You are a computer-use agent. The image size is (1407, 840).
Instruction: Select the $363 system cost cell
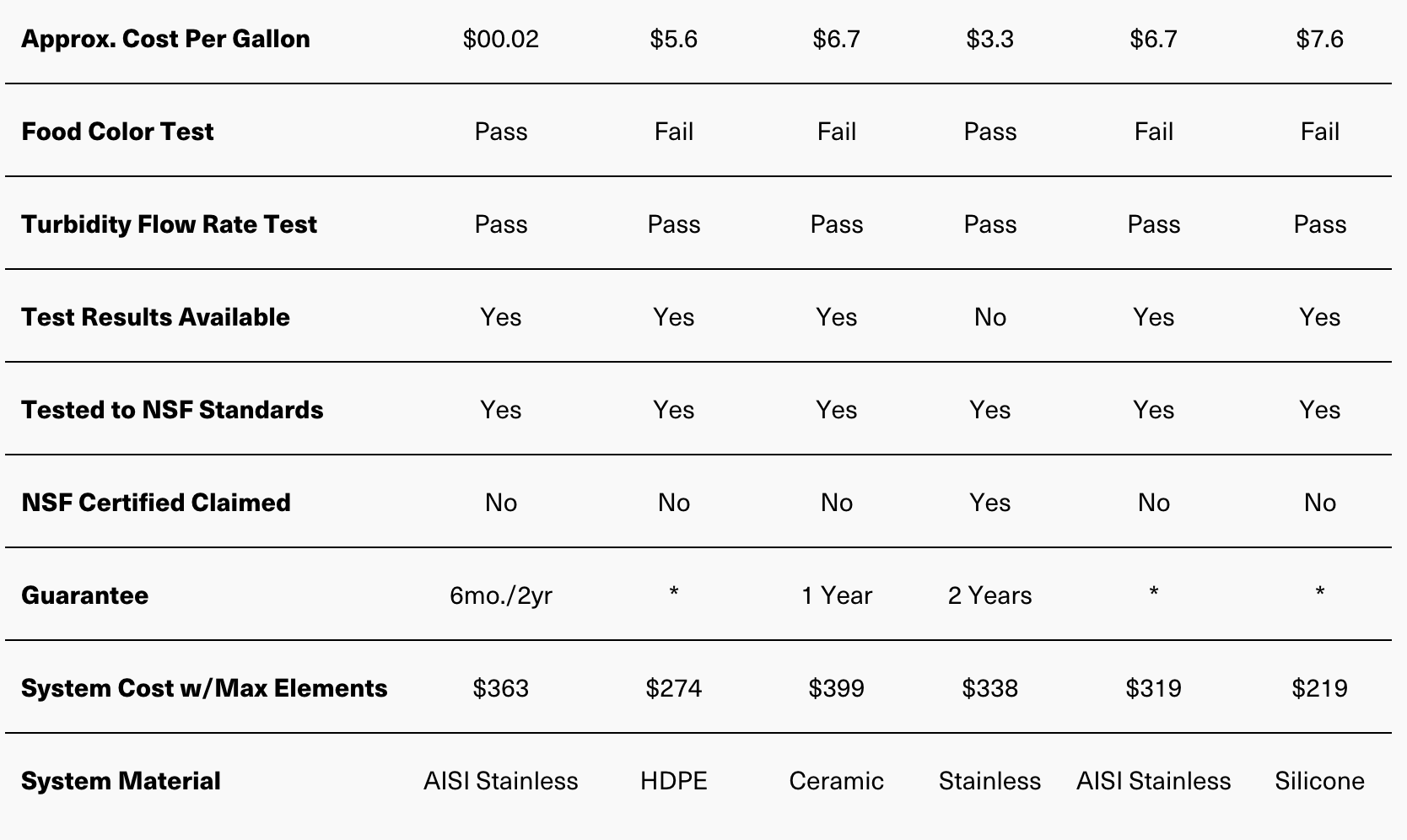point(501,688)
